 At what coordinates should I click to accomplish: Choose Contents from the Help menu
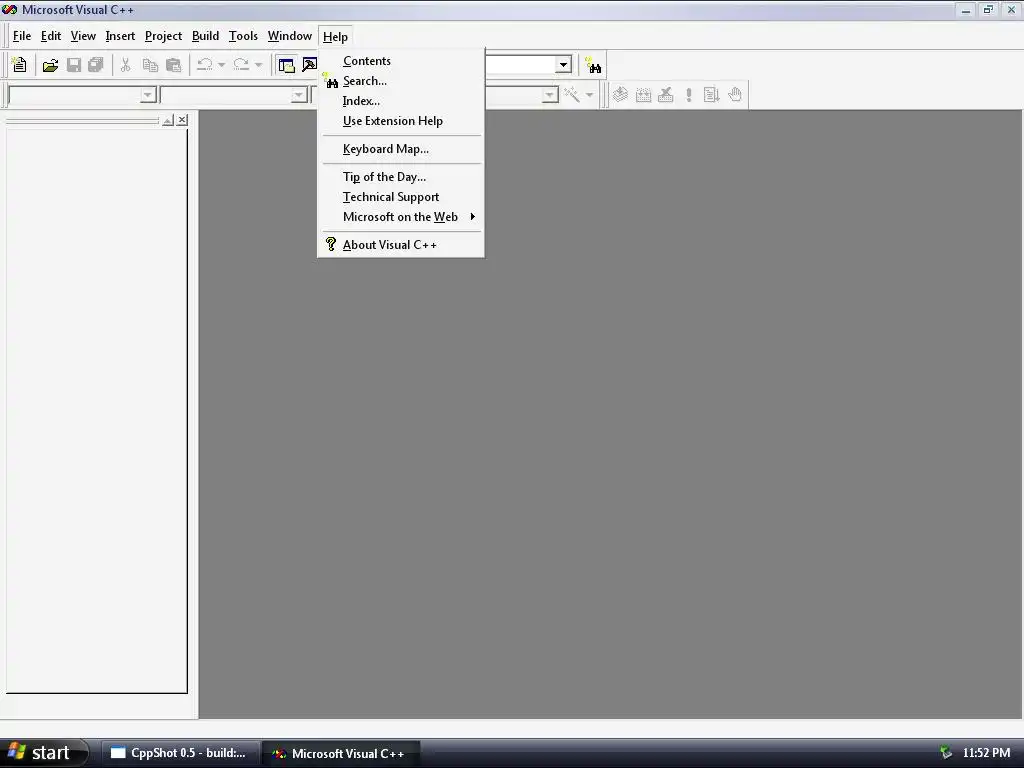(401, 61)
